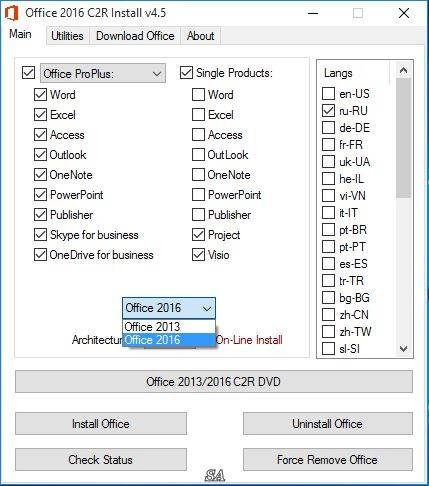This screenshot has width=429, height=486.
Task: Minimize the C2R Install window
Action: [313, 13]
